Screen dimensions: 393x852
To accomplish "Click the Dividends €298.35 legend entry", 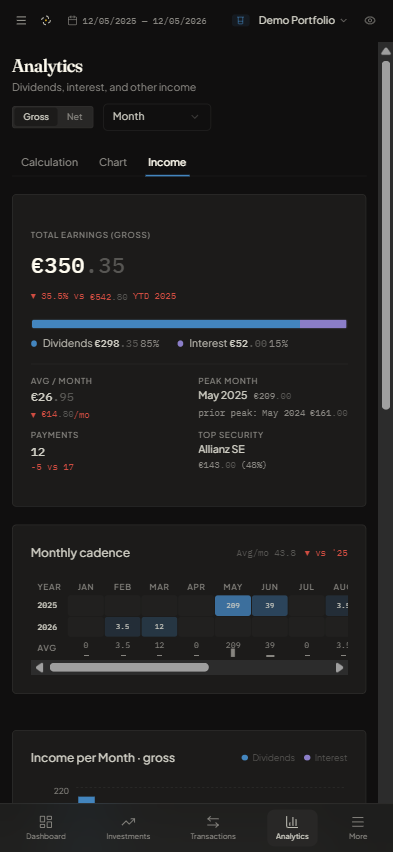I will click(x=95, y=343).
